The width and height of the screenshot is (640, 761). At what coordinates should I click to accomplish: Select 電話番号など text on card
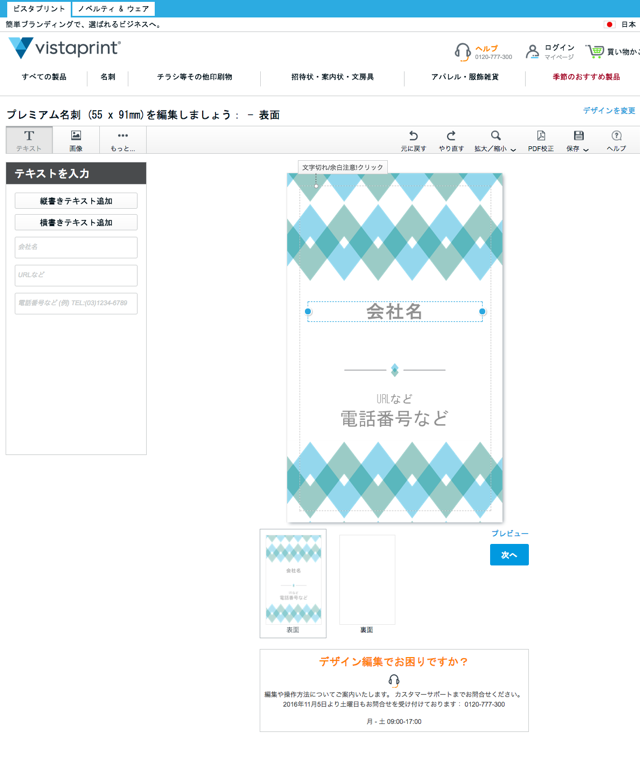[394, 418]
